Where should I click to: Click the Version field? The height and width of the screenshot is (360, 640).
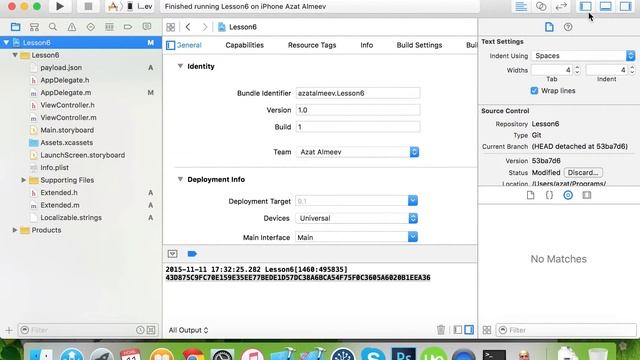tap(358, 110)
